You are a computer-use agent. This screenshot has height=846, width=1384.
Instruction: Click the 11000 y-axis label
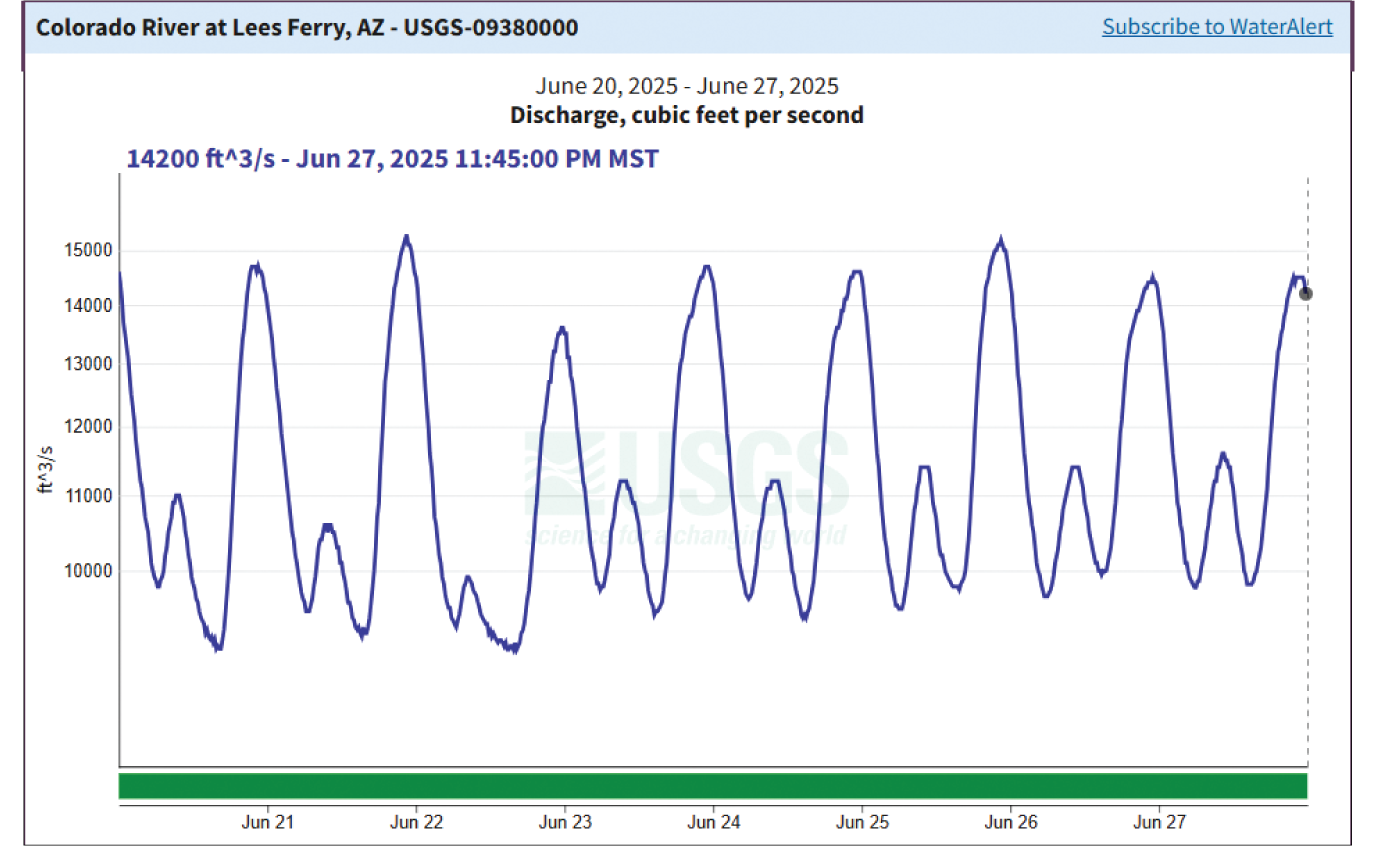(86, 495)
